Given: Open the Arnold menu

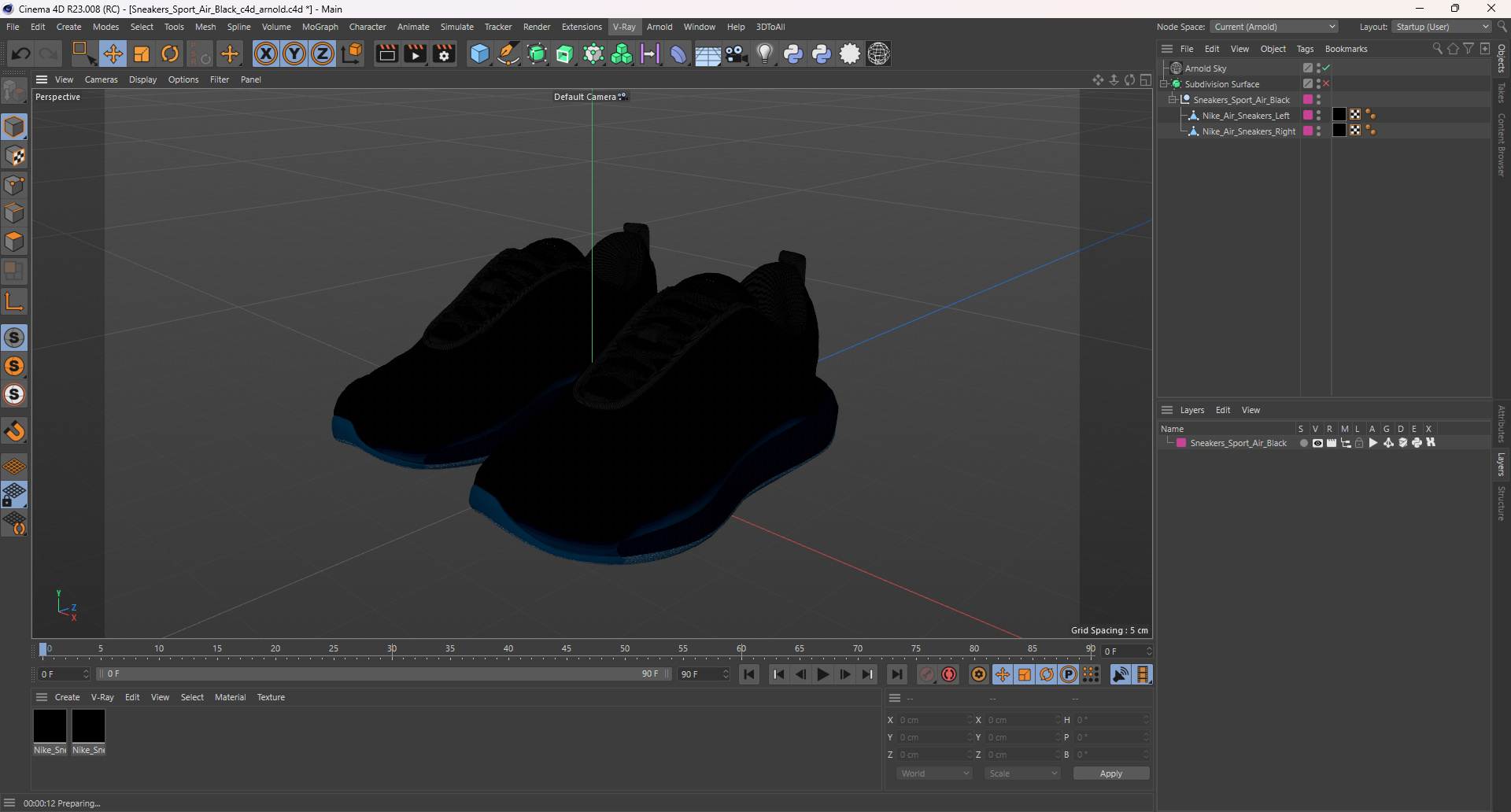Looking at the screenshot, I should [659, 27].
